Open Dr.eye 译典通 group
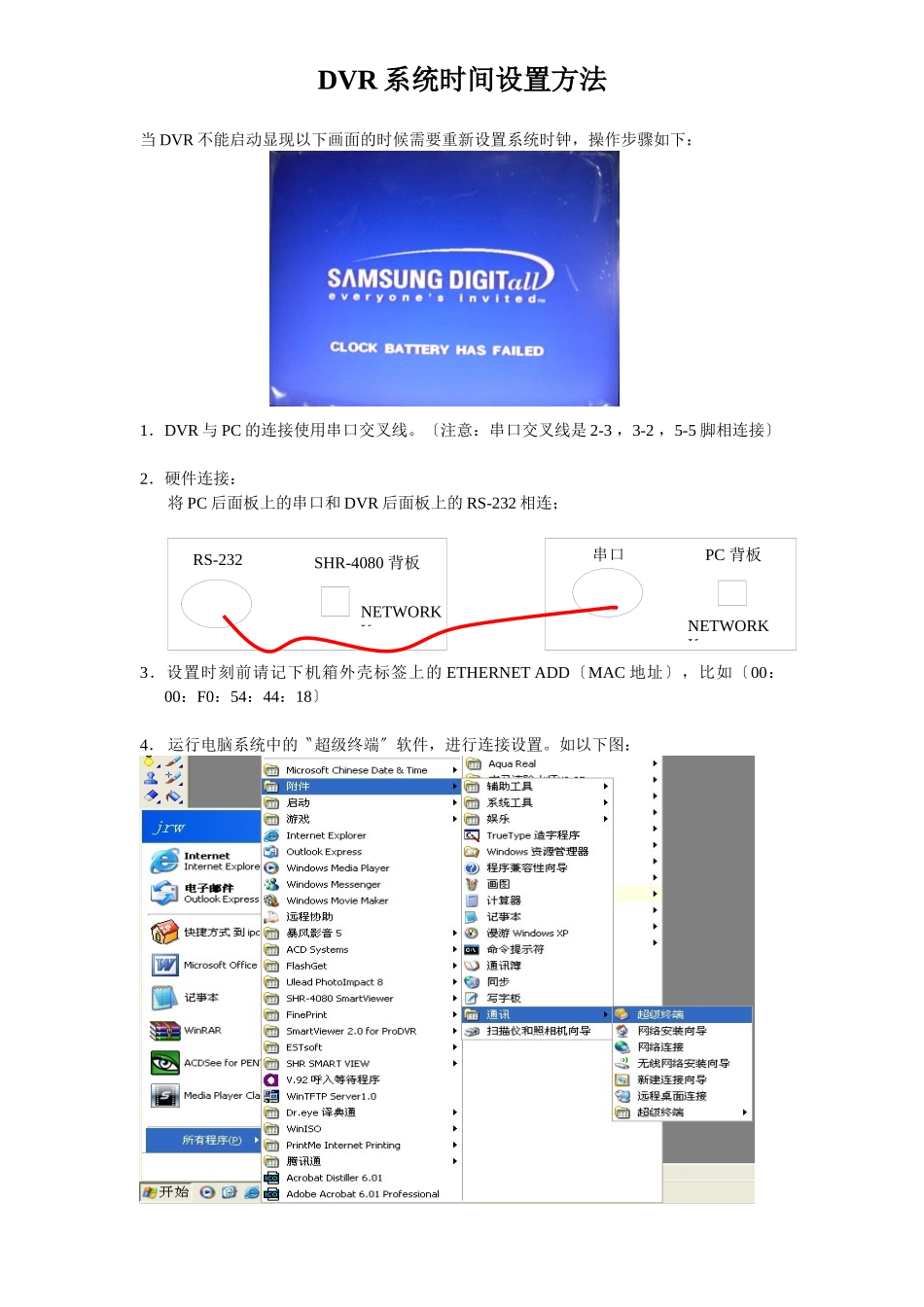 361,1113
